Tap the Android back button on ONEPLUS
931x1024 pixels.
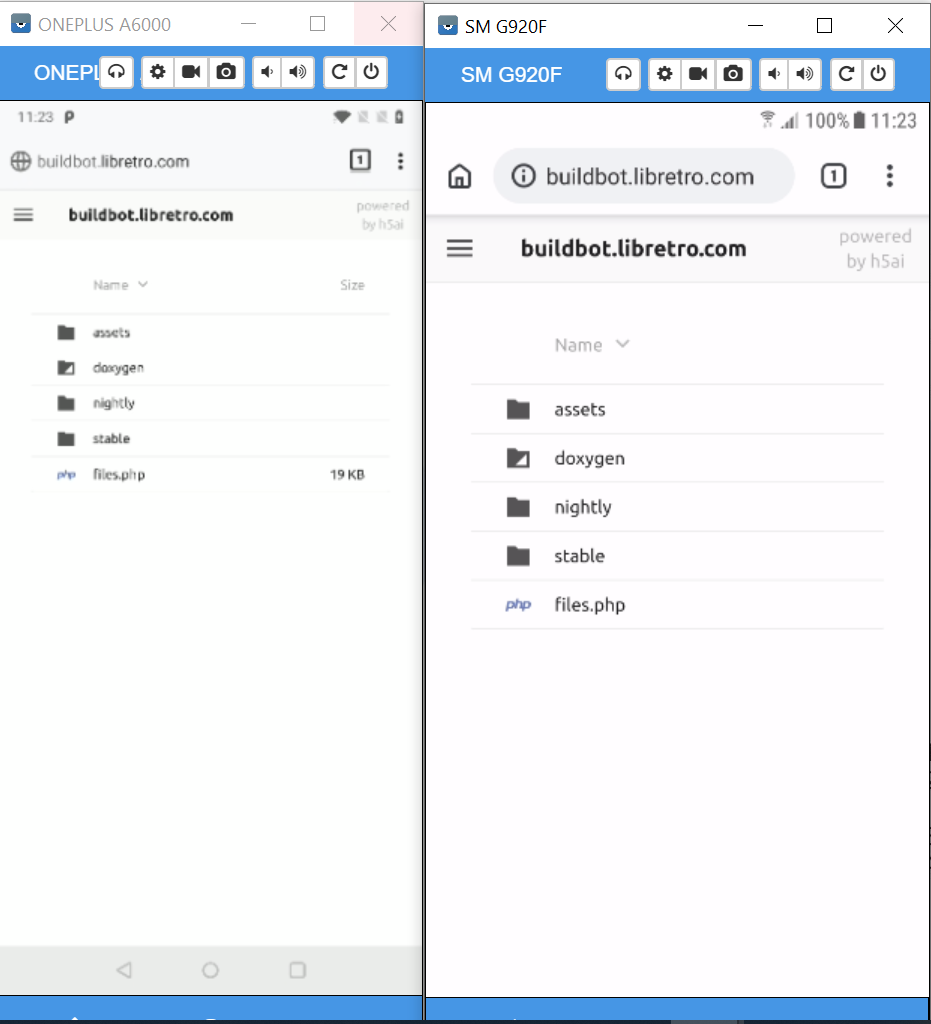[124, 970]
